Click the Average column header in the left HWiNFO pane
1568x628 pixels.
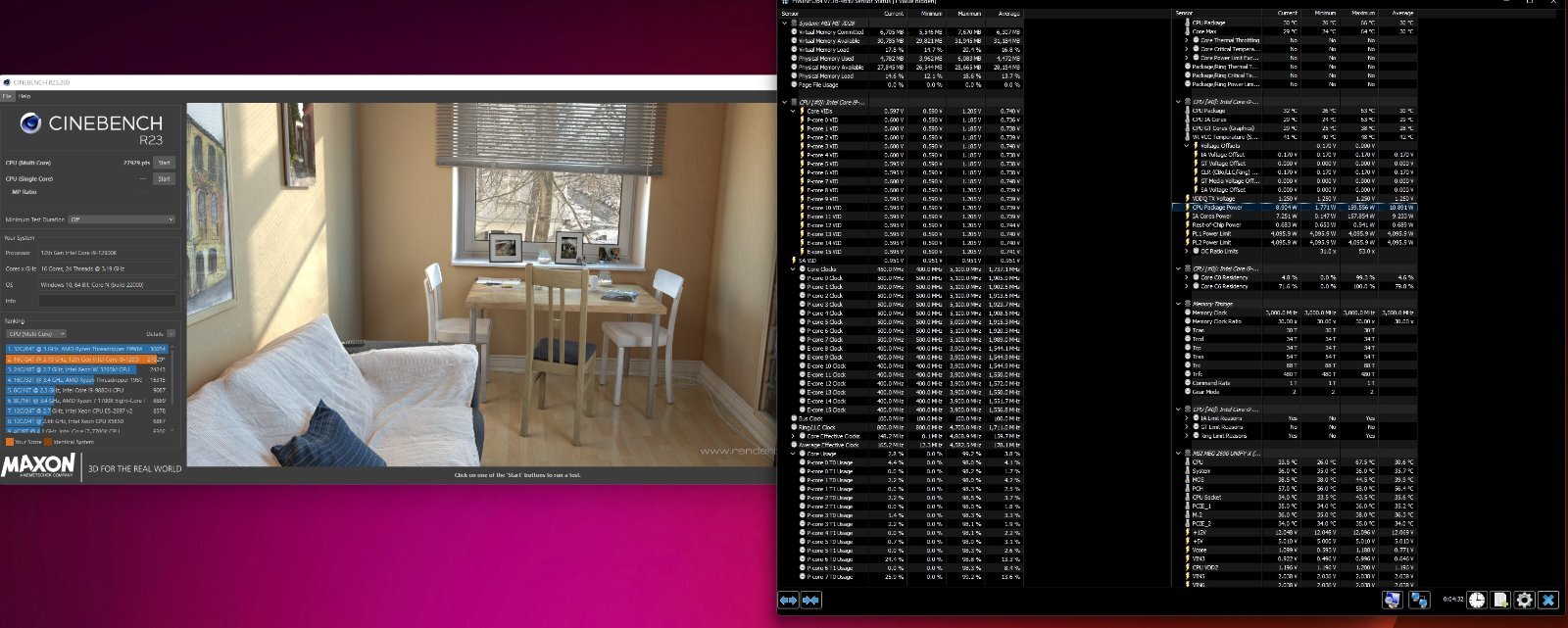1008,14
